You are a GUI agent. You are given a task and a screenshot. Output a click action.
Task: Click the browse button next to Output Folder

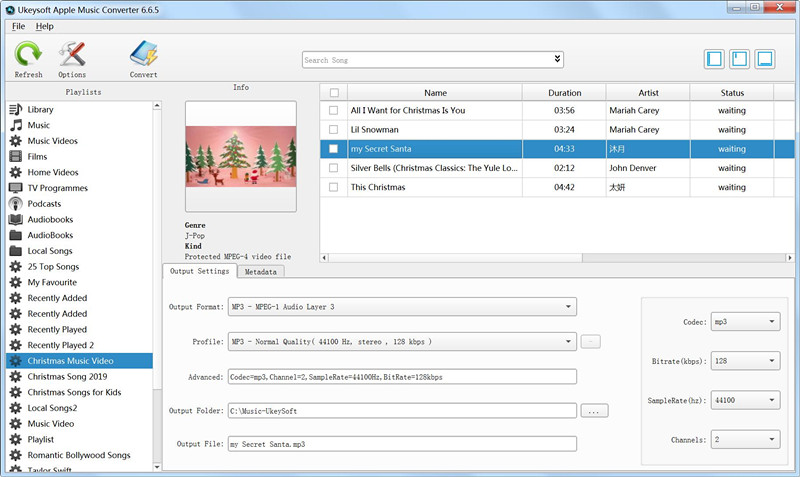point(594,411)
